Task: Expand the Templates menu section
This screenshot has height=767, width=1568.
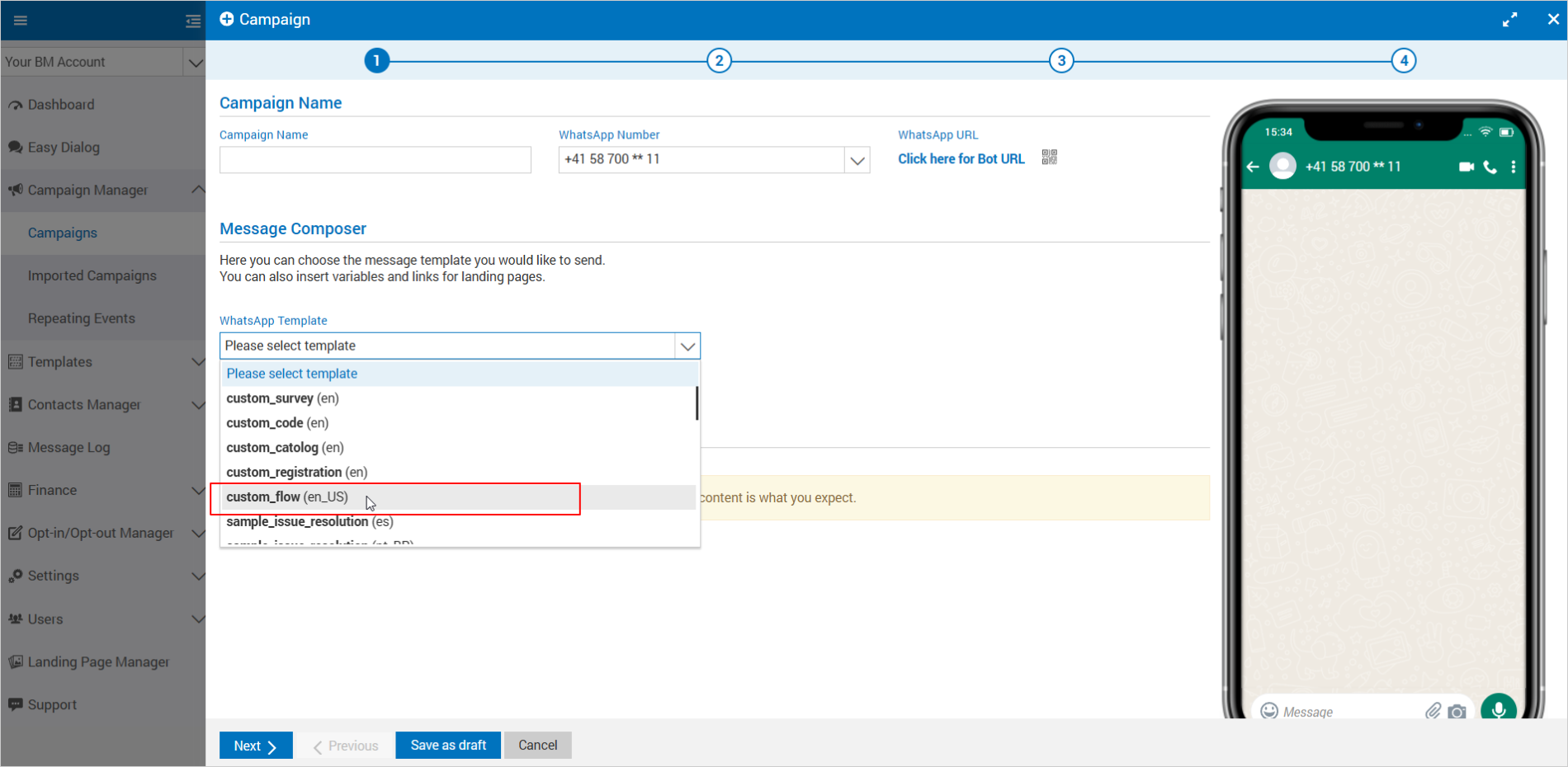Action: click(198, 362)
